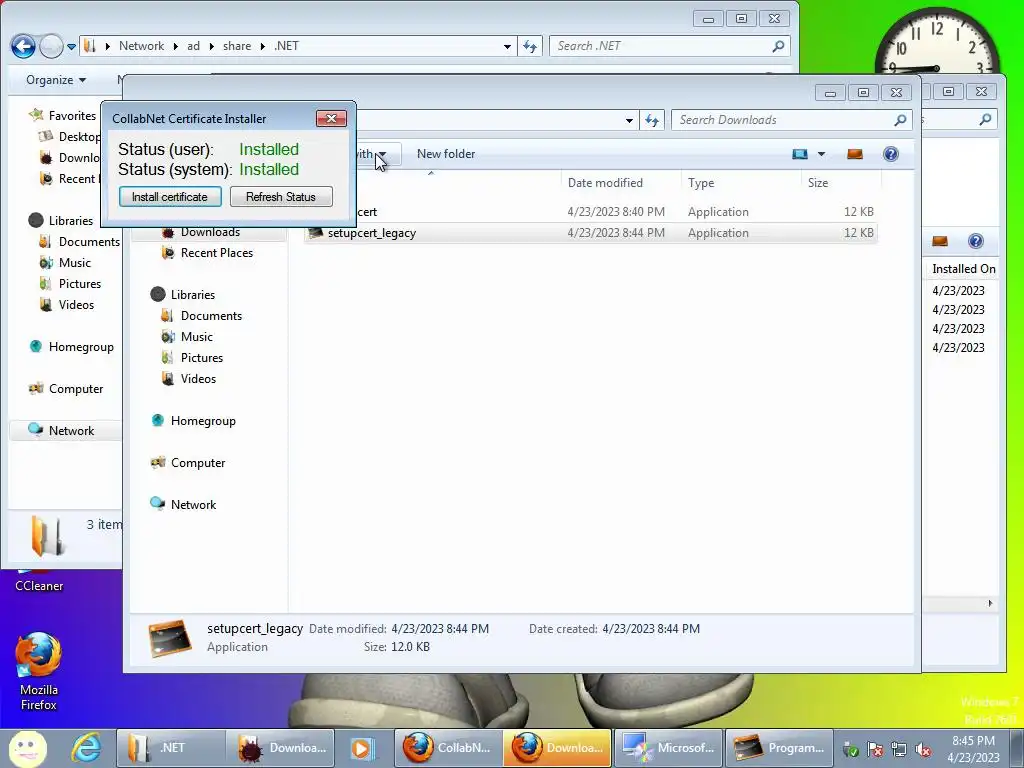Open Pictures in the .NET window sidebar
Screen dimensions: 1024x768
[80, 283]
